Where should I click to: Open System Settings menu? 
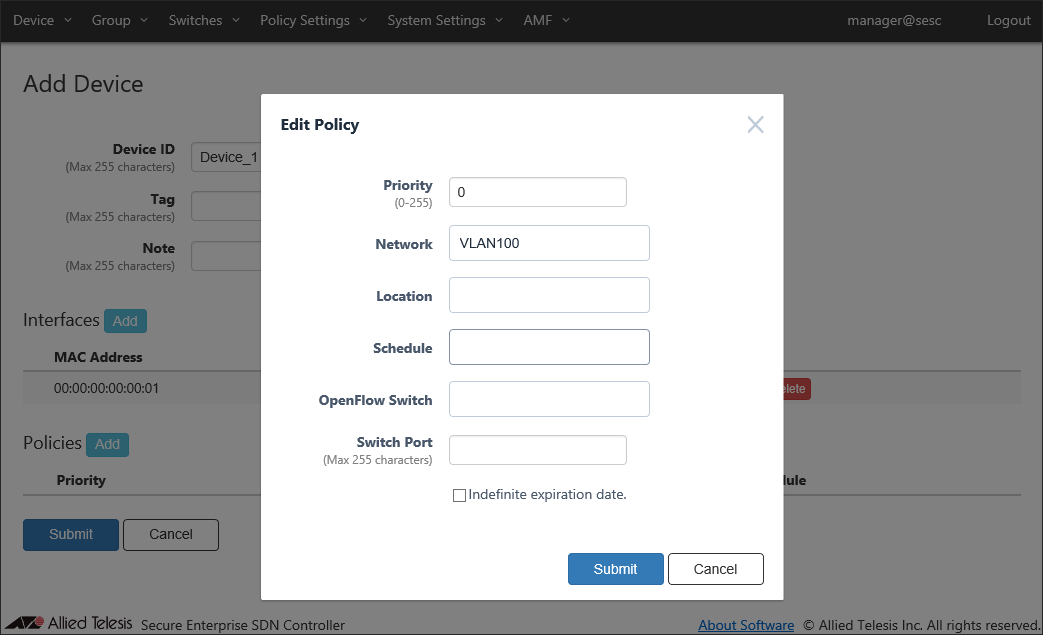[x=445, y=20]
